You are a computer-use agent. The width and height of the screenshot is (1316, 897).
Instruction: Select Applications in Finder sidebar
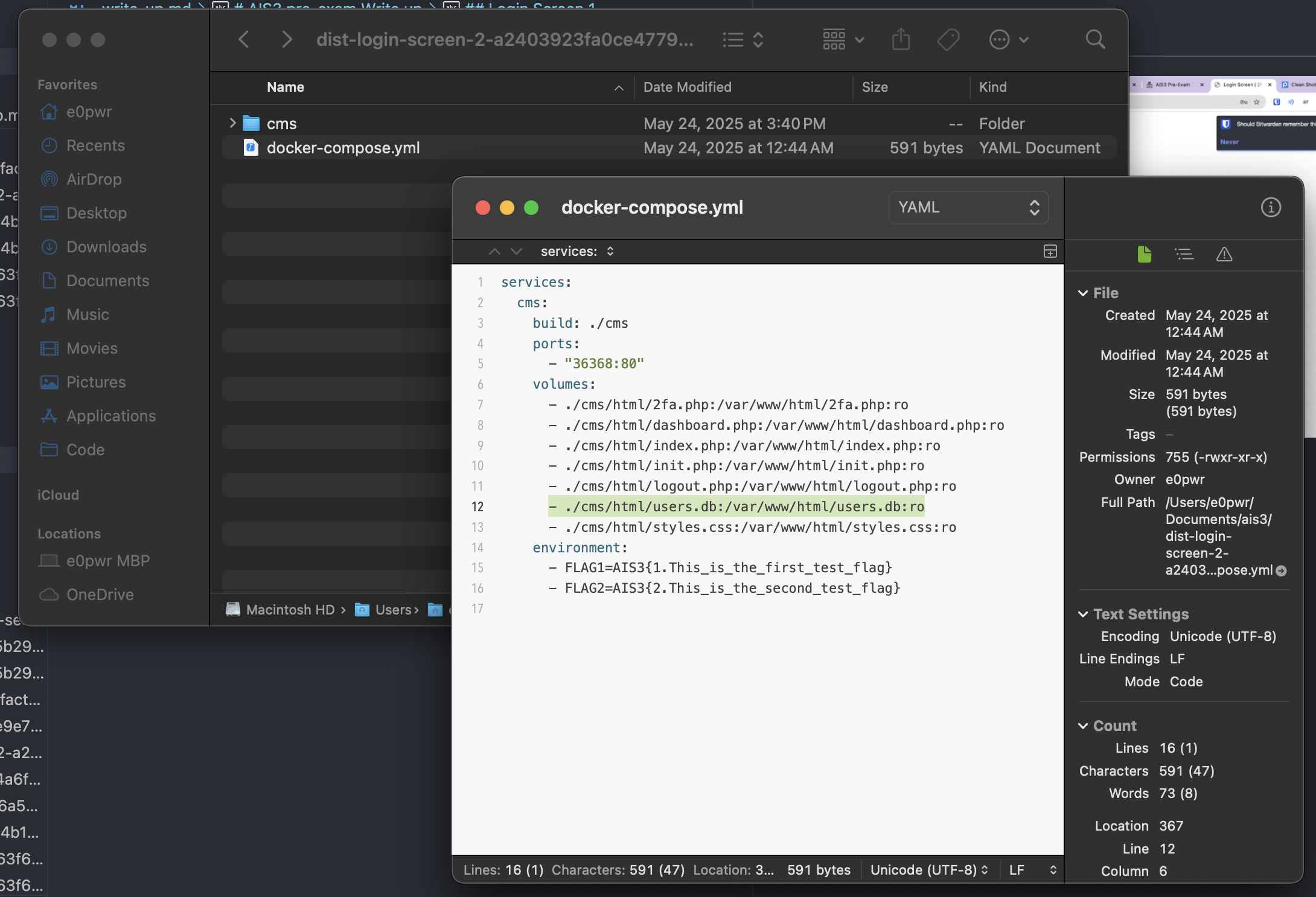(111, 416)
